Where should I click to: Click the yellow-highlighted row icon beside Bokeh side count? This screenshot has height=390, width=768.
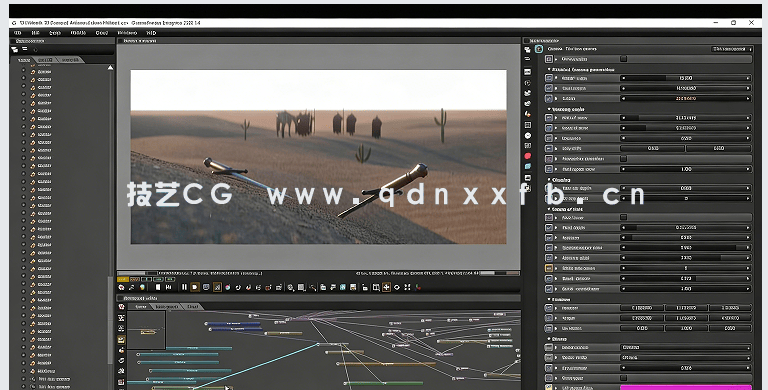[x=549, y=268]
